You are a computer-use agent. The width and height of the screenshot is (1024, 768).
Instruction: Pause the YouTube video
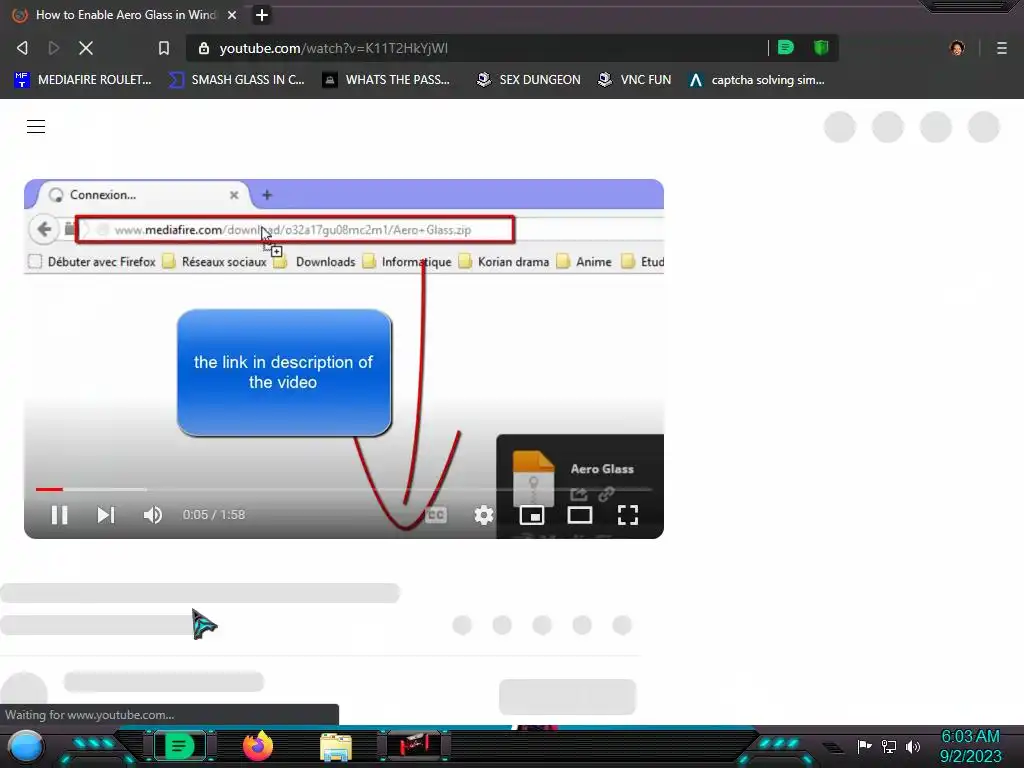pyautogui.click(x=59, y=515)
